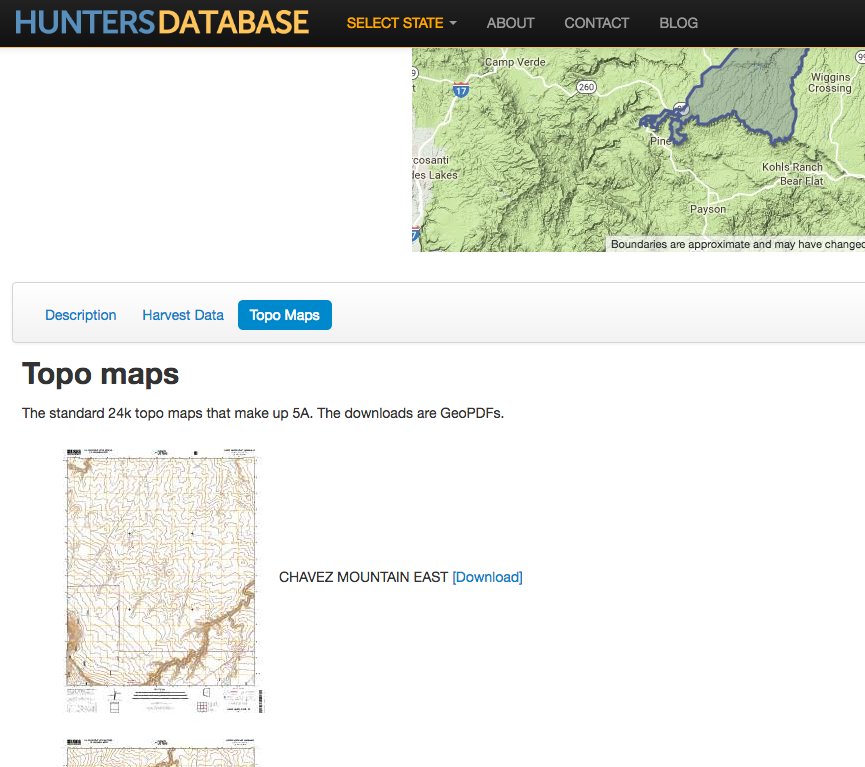Click the partially visible second topo thumbnail
Viewport: 865px width, 767px height.
pos(163,752)
